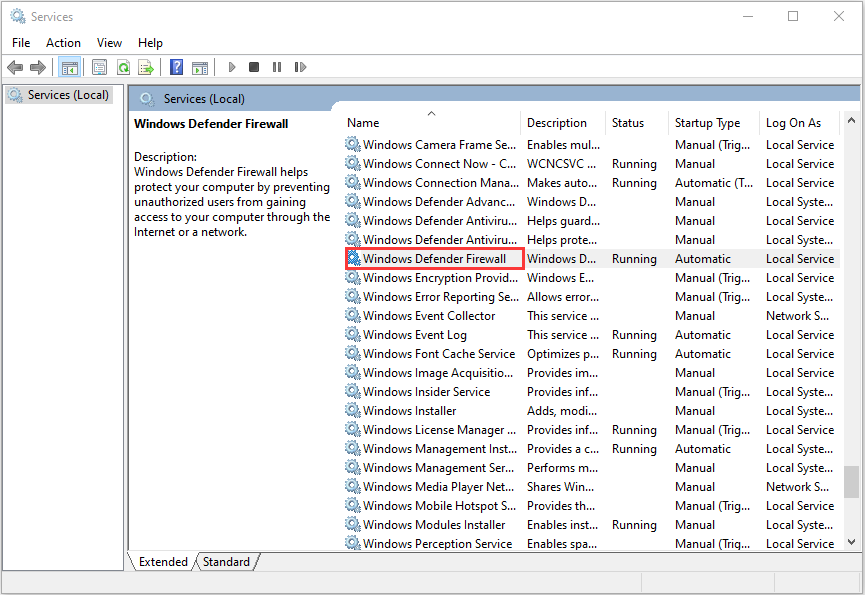Screen dimensions: 865x595
Task: Click the gear icon beside Windows Event Collector
Action: tap(353, 315)
